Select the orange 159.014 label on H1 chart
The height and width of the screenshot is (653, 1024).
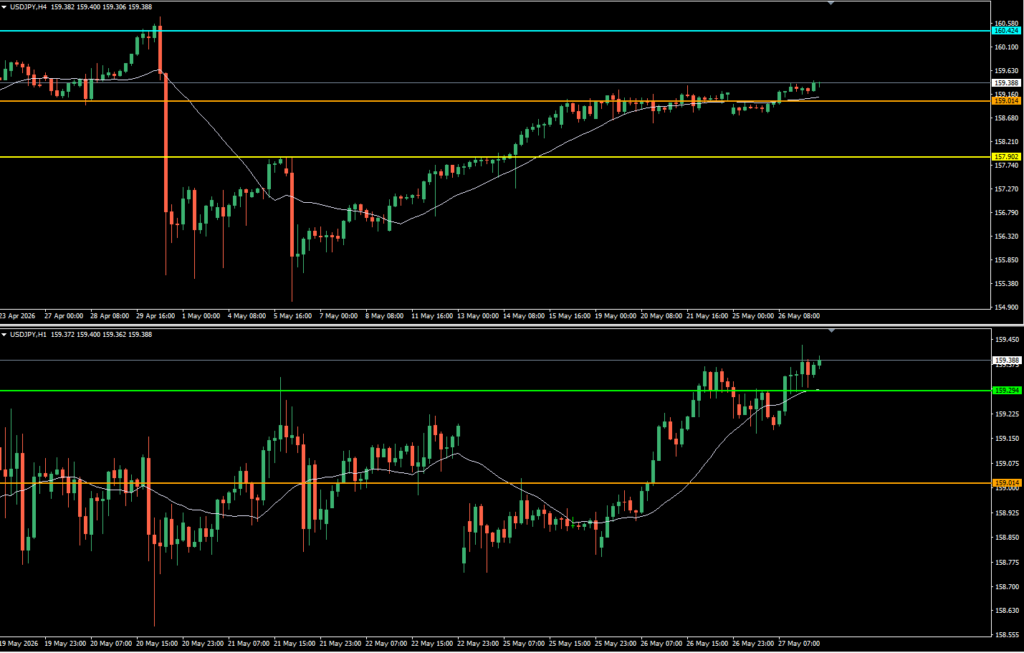coord(1006,483)
